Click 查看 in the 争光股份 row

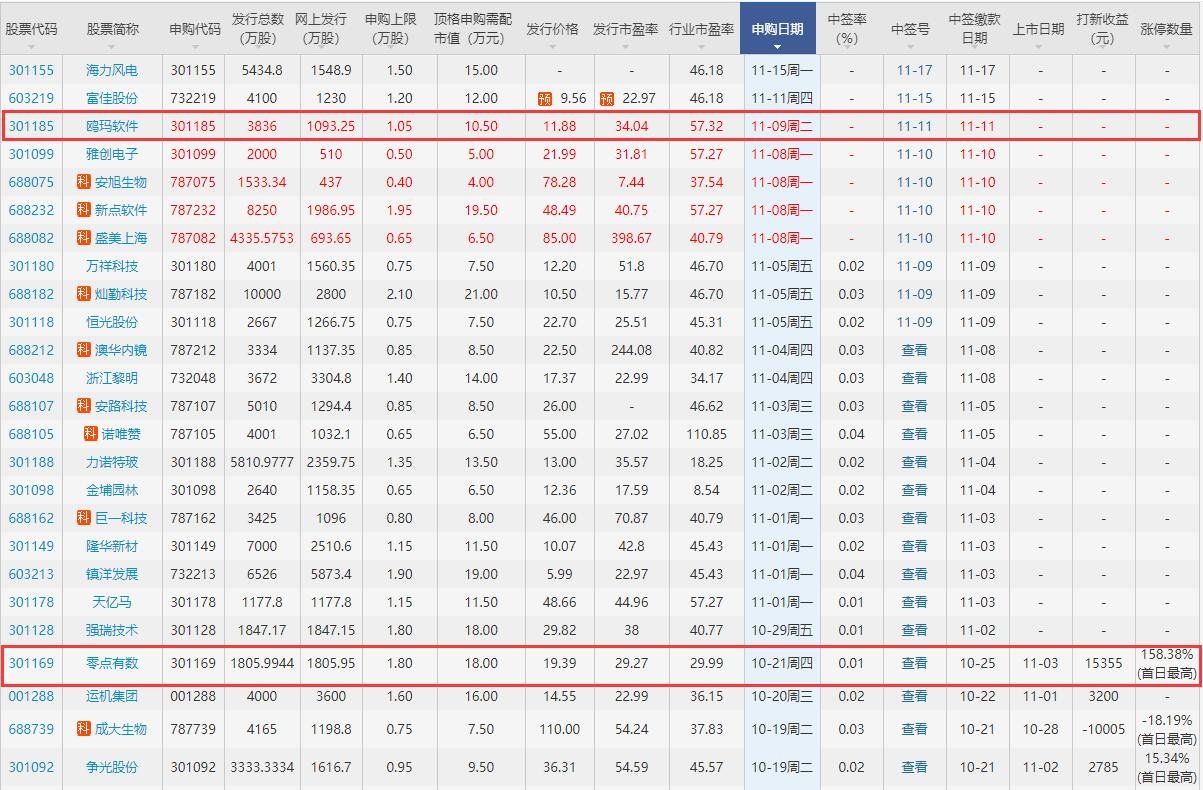(914, 767)
